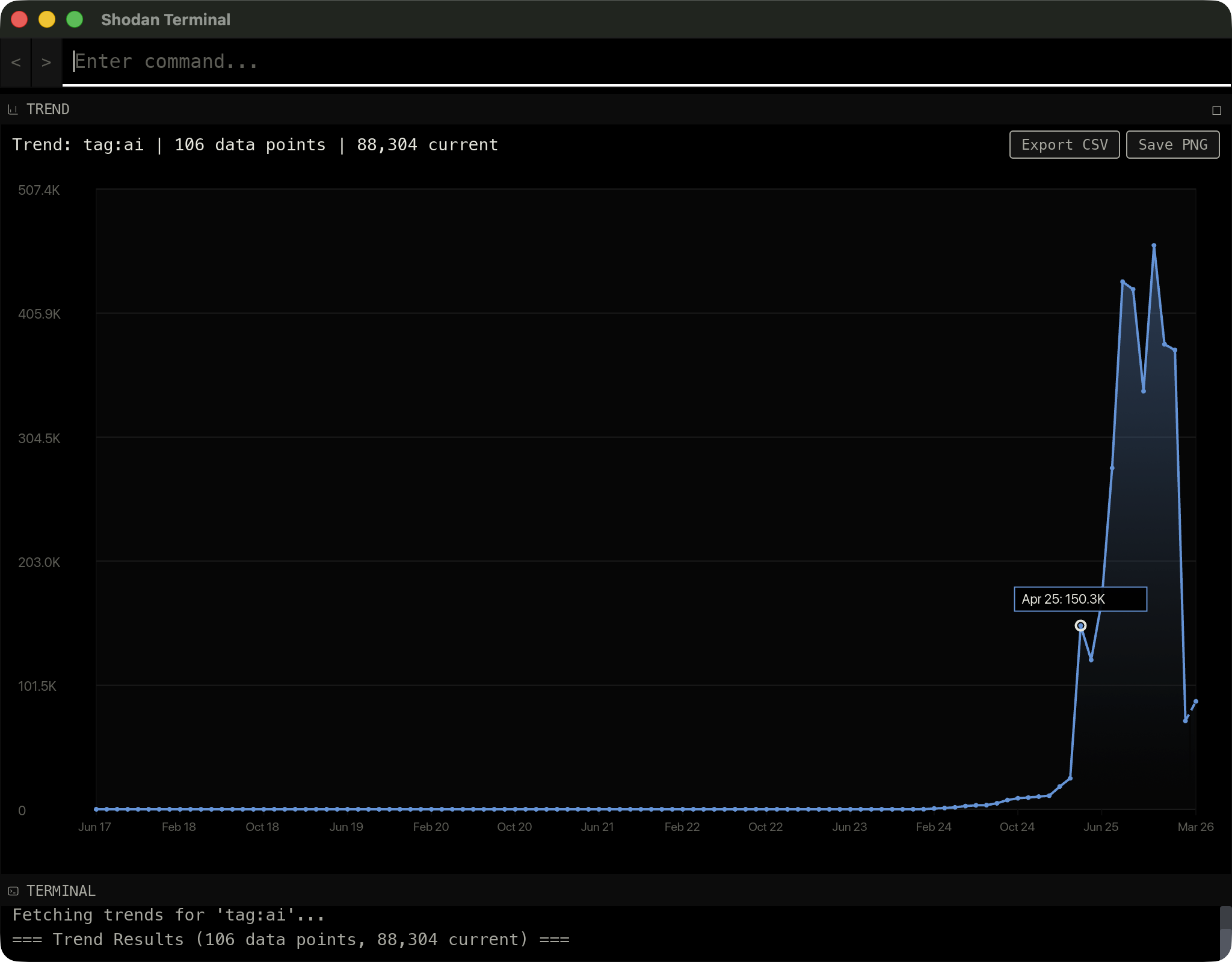Viewport: 1232px width, 962px height.
Task: Click the square maximize icon on the TREND panel
Action: (x=1216, y=111)
